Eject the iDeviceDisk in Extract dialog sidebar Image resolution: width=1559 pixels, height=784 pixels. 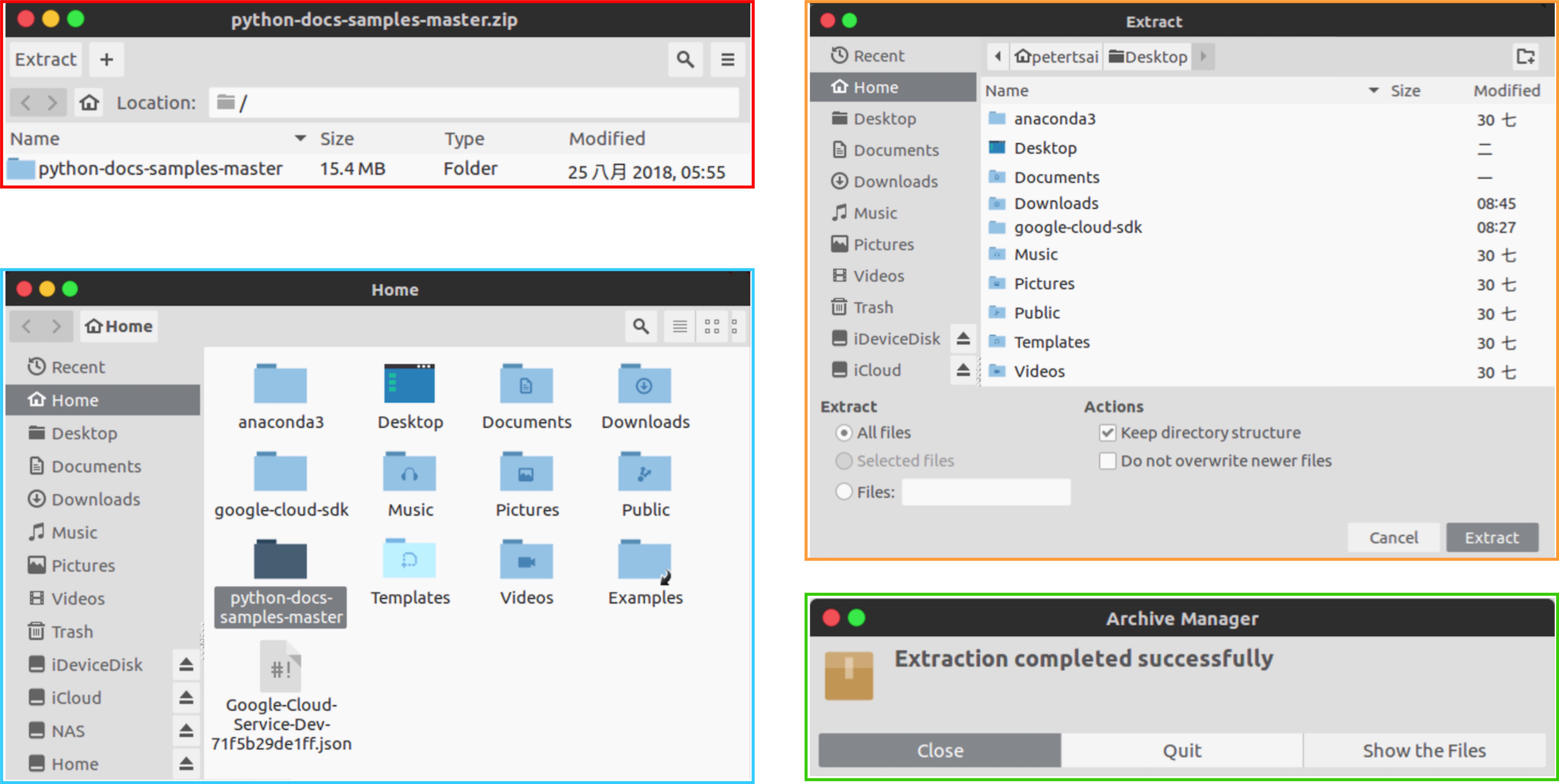click(963, 338)
